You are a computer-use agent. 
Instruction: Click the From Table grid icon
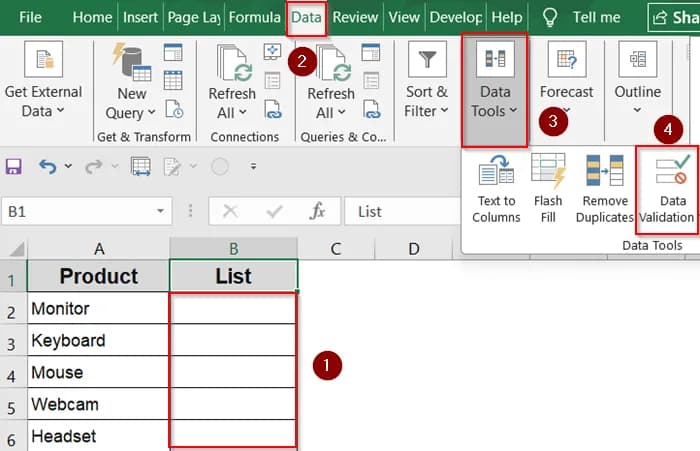[x=173, y=81]
